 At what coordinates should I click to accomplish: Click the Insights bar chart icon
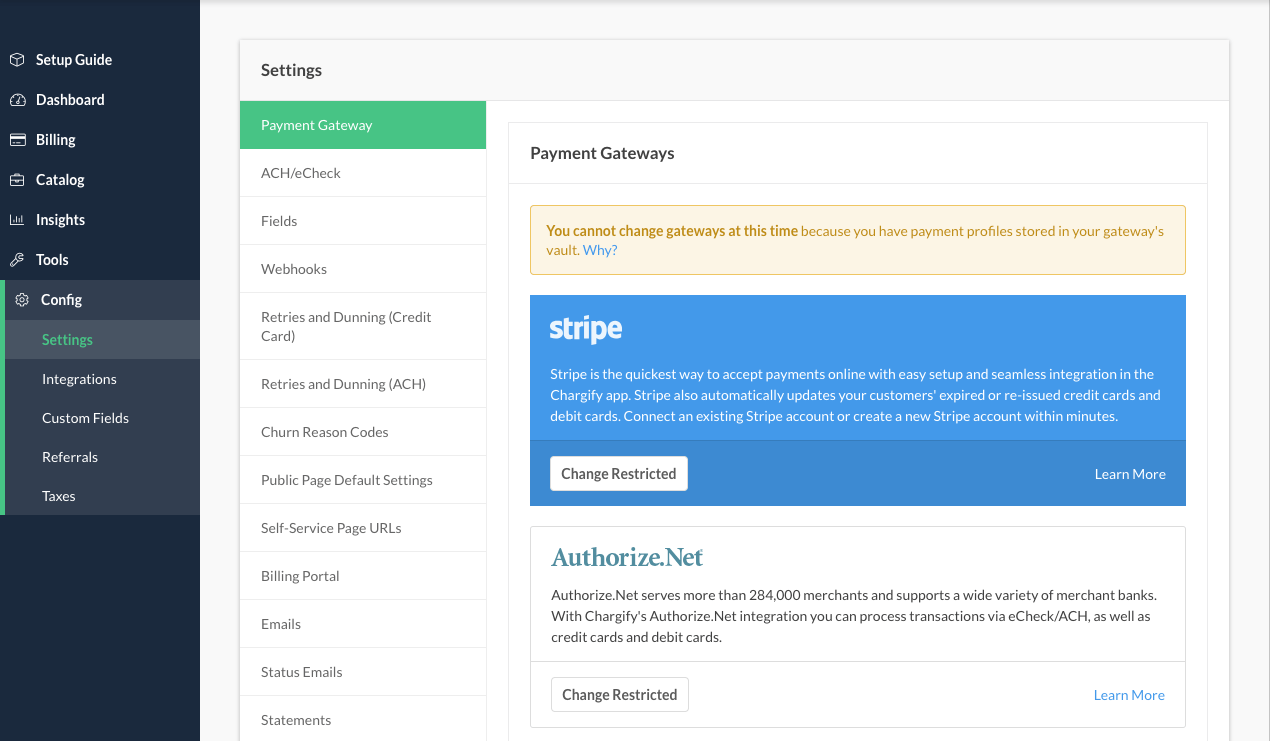(x=17, y=220)
